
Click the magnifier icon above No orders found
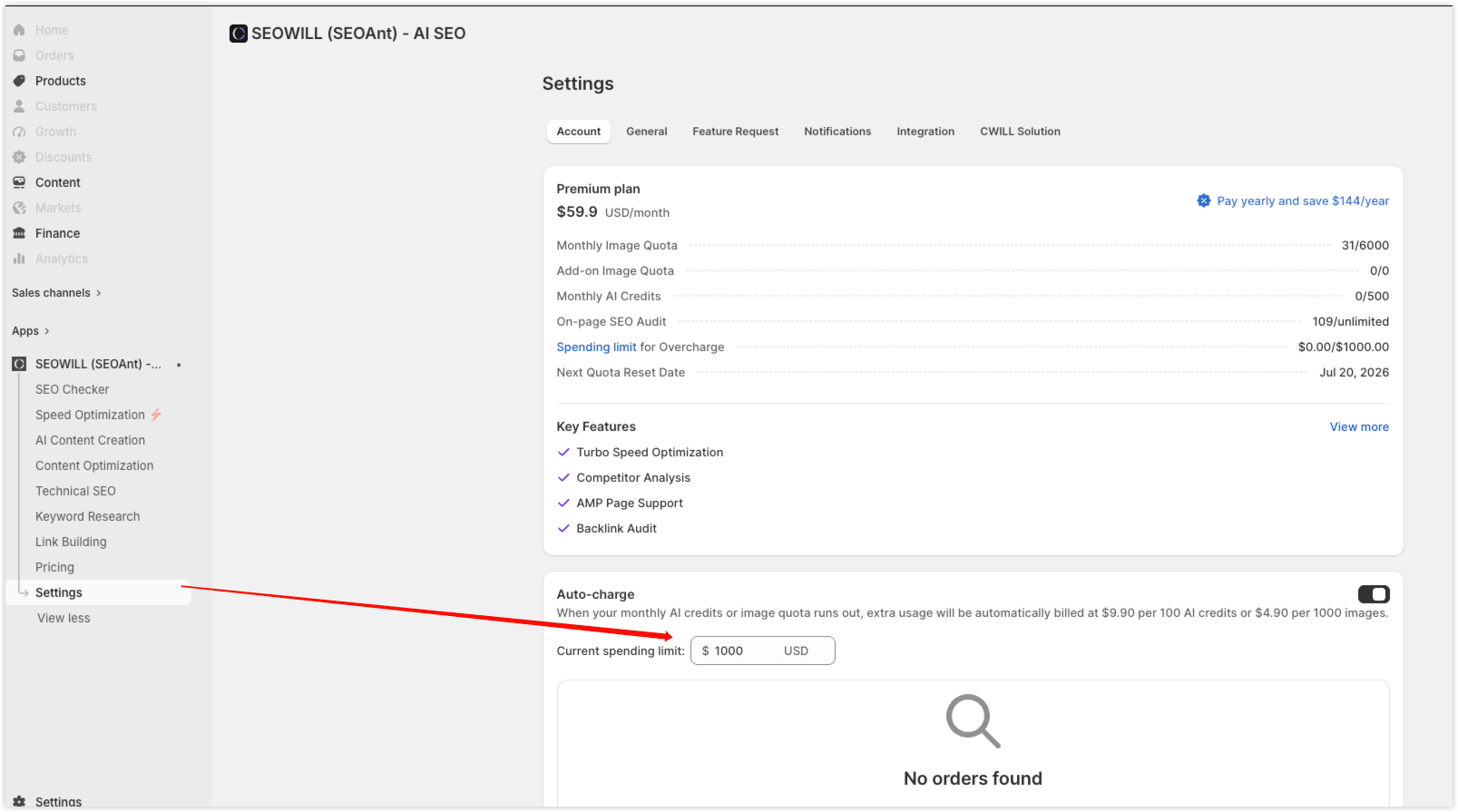click(x=973, y=721)
